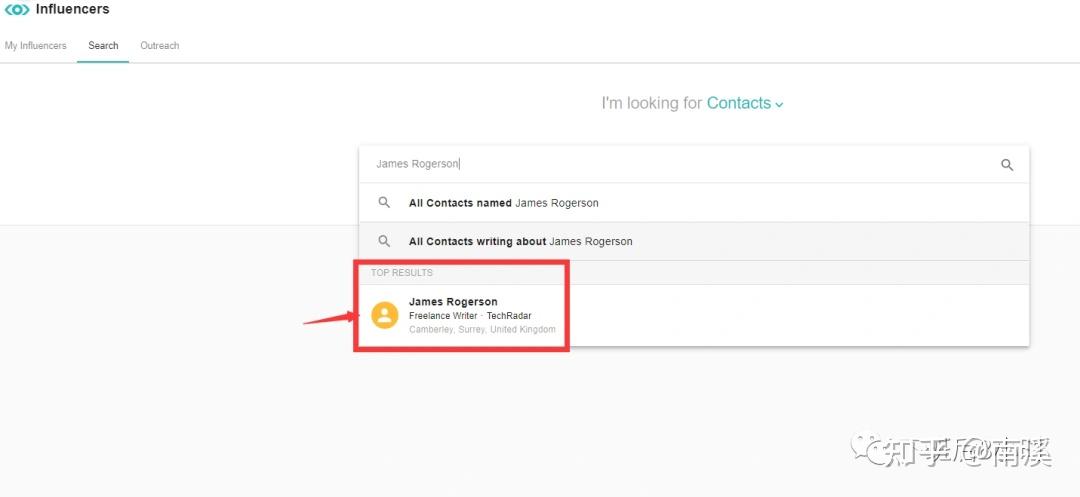Image resolution: width=1080 pixels, height=497 pixels.
Task: Choose "All Contacts writing about James Rogerson"
Action: click(x=520, y=241)
